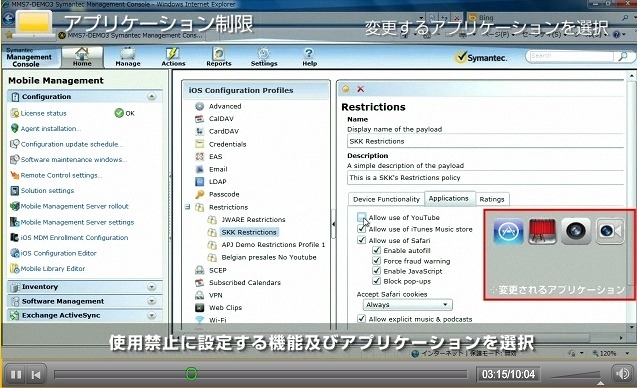The width and height of the screenshot is (637, 388).
Task: Open Agent installation link
Action: coord(51,129)
